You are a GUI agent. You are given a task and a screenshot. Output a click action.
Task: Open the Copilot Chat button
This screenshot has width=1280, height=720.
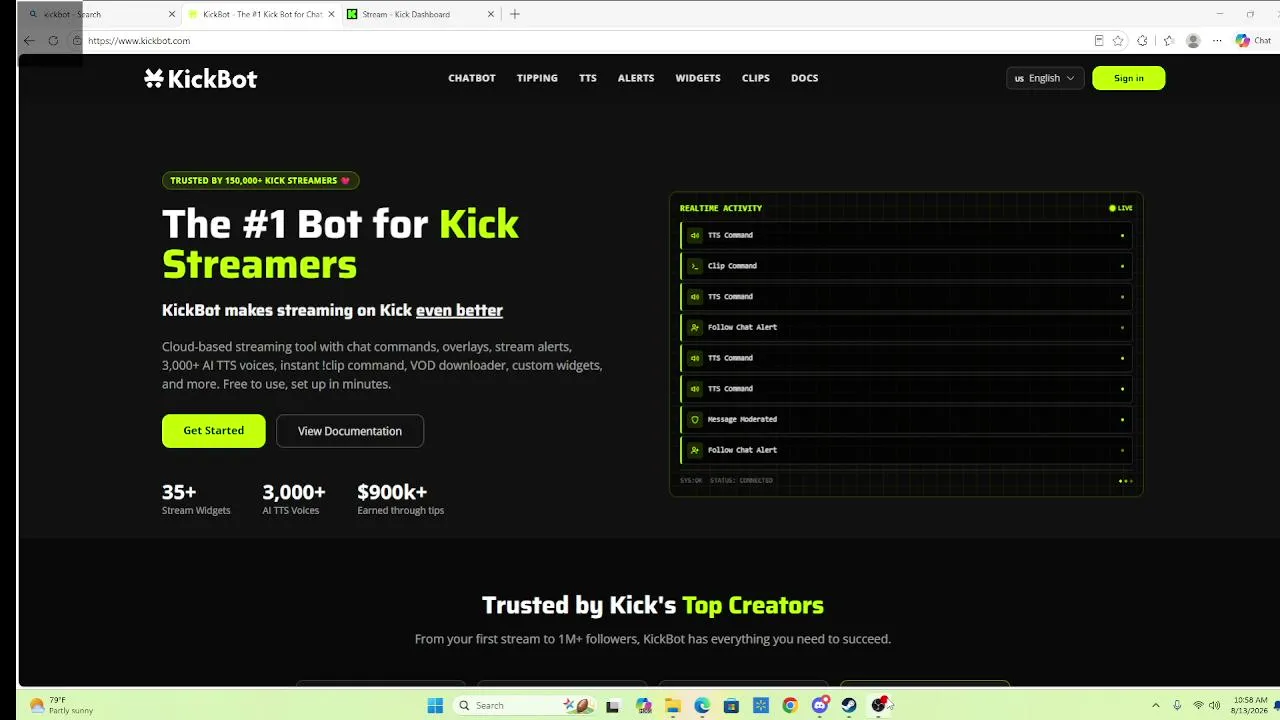[1253, 41]
